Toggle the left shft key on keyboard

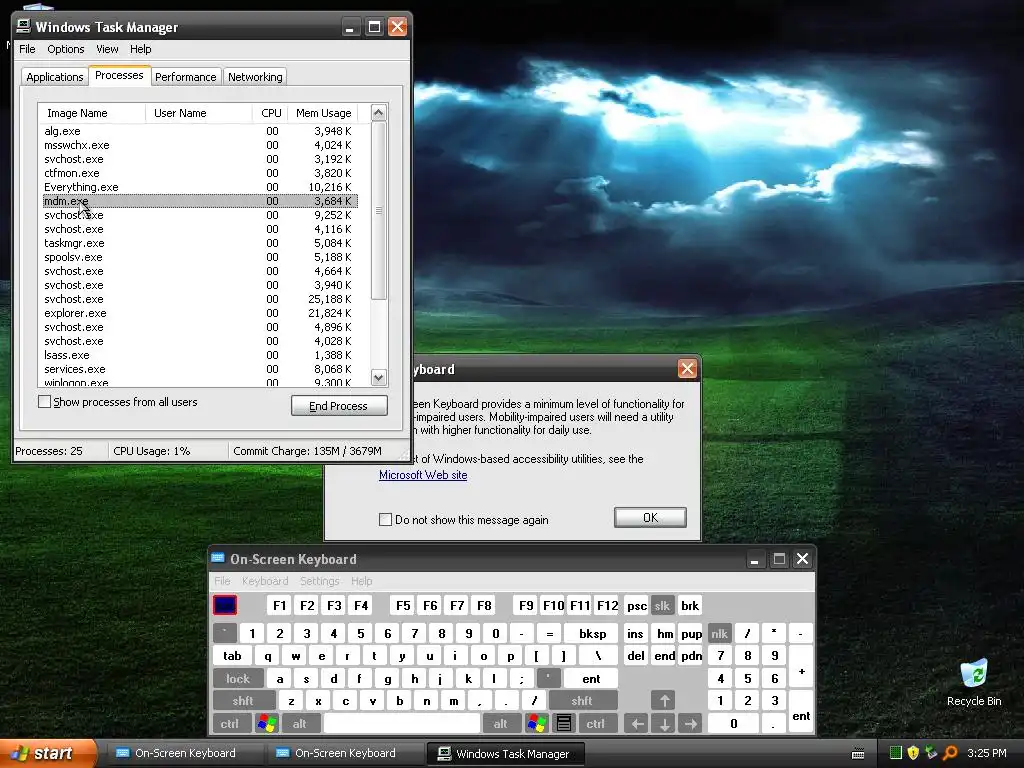click(243, 701)
